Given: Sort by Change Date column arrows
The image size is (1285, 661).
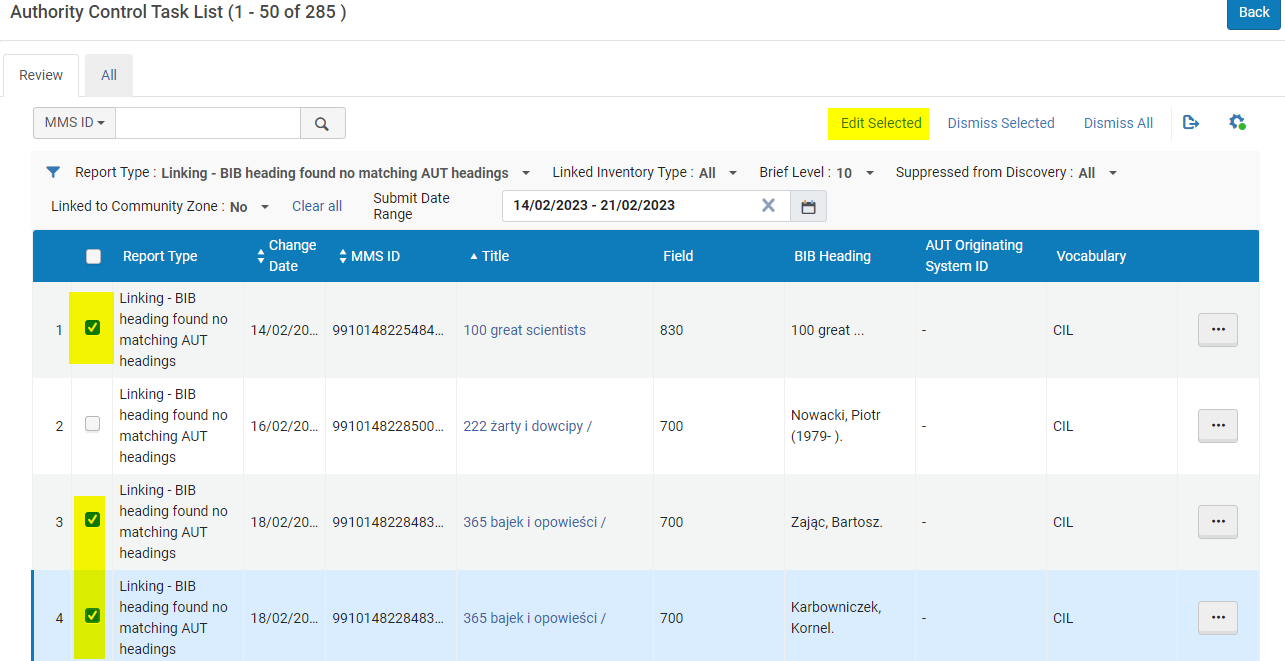Looking at the screenshot, I should tap(262, 256).
